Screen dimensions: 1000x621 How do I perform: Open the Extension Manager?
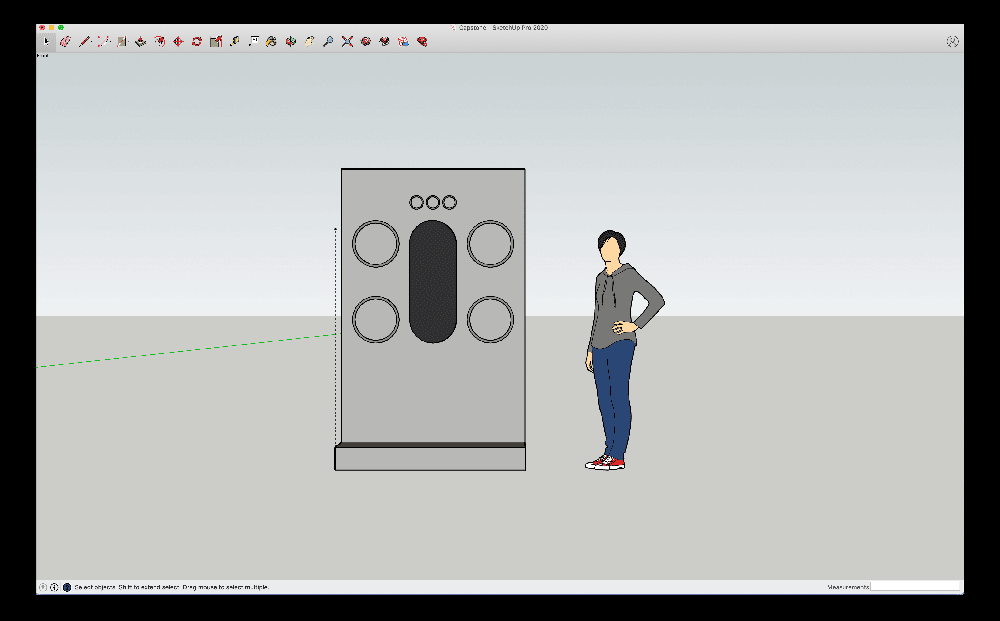[x=422, y=41]
